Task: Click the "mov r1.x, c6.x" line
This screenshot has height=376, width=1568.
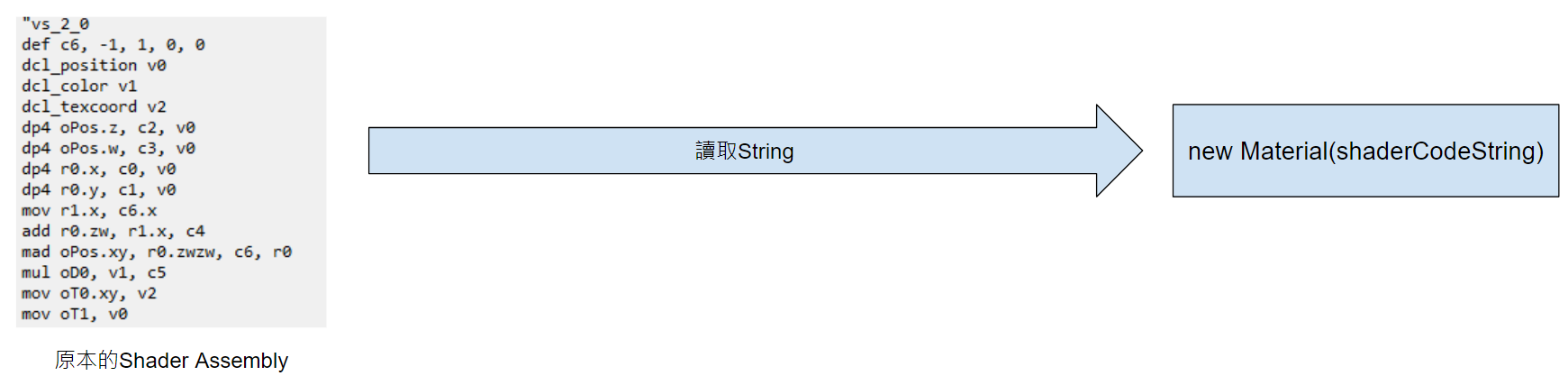Action: click(x=89, y=211)
